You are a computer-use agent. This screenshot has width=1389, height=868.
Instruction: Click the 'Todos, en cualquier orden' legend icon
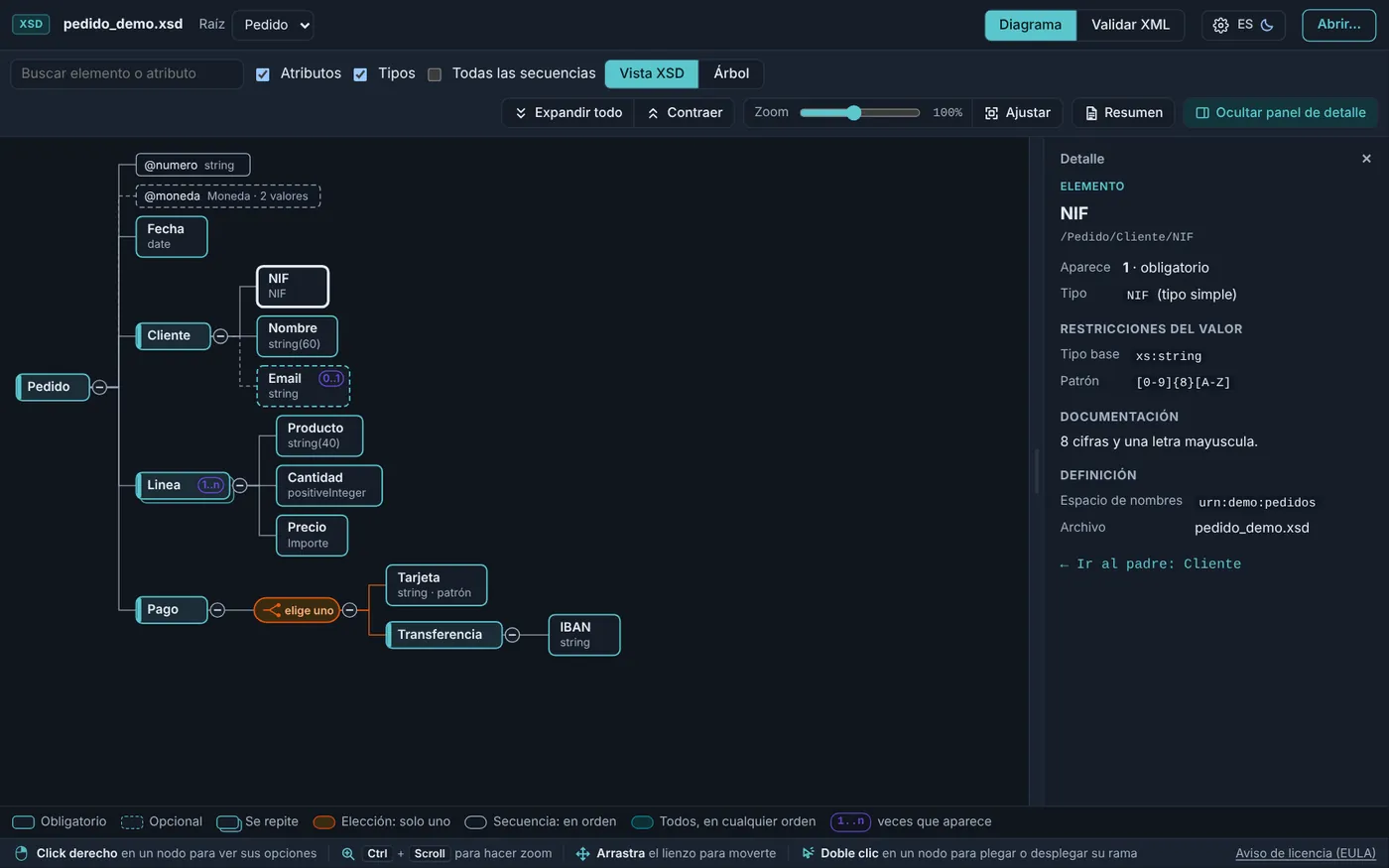[642, 822]
